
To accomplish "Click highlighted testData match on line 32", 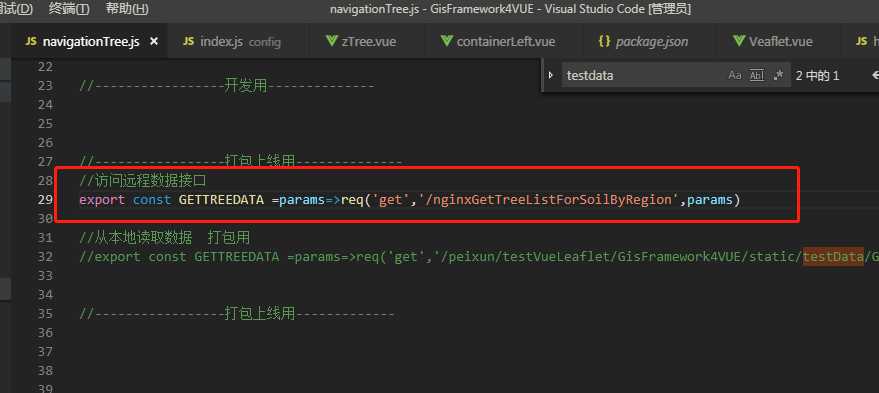I will tap(833, 257).
